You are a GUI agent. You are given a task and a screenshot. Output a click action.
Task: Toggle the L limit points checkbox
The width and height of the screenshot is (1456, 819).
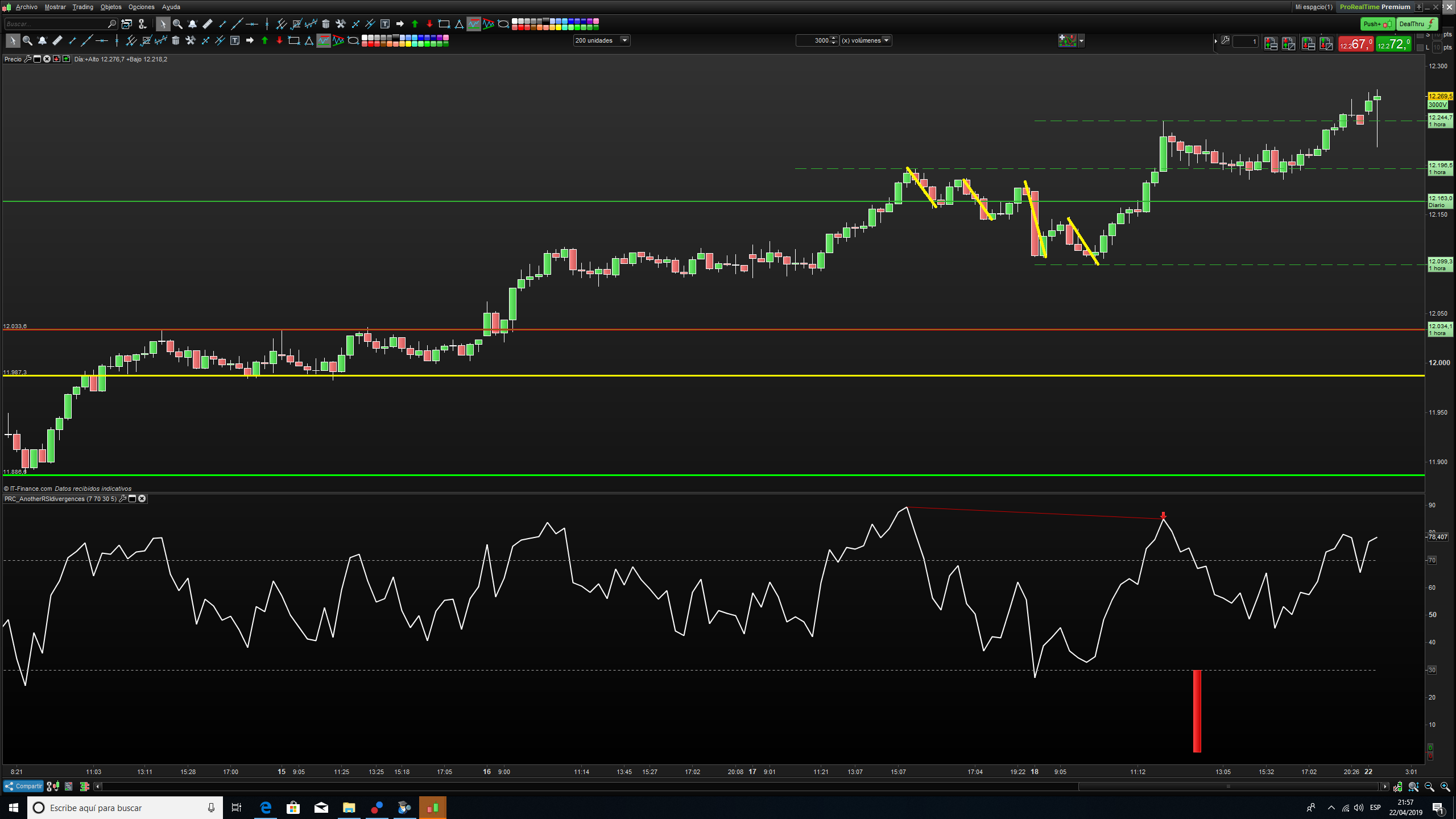click(1420, 48)
